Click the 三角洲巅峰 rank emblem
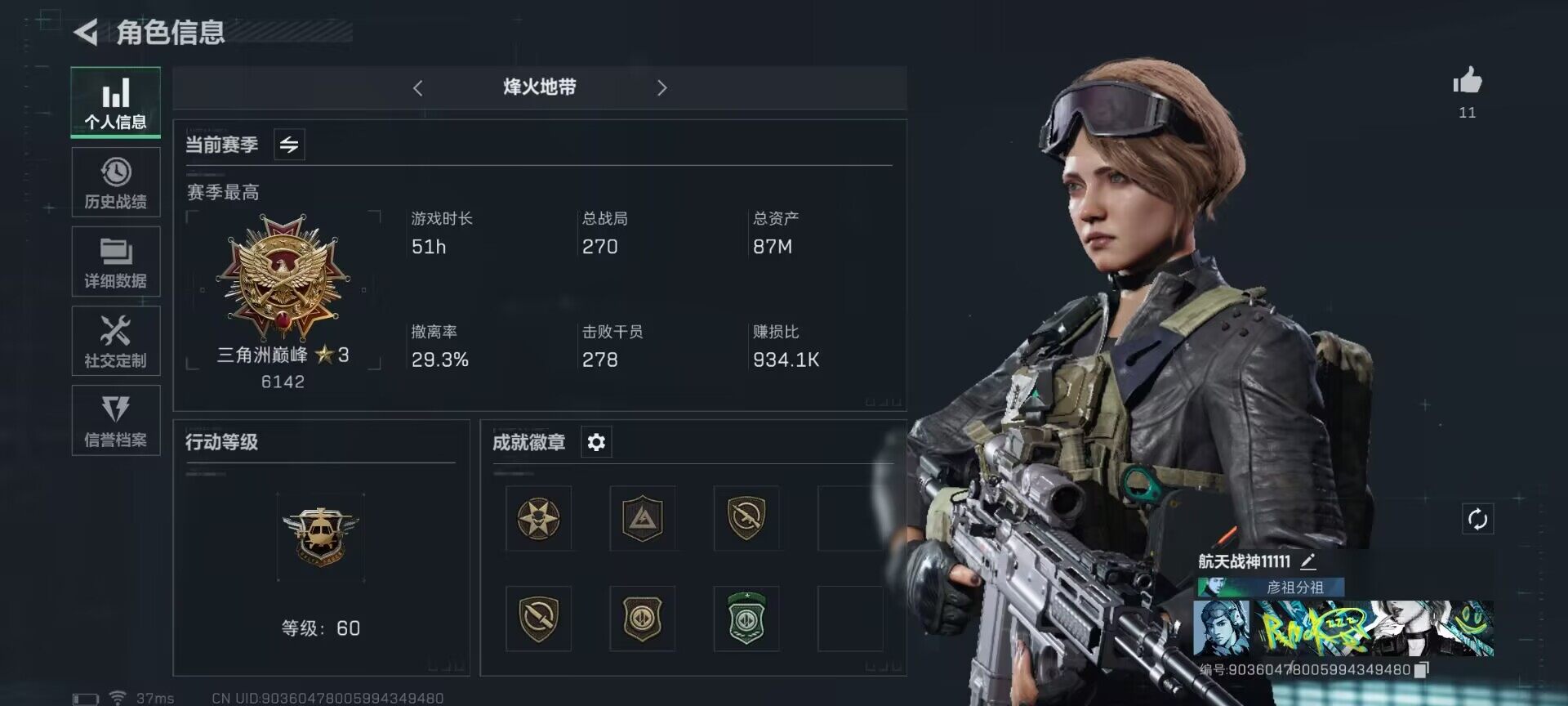This screenshot has height=706, width=1568. 283,278
